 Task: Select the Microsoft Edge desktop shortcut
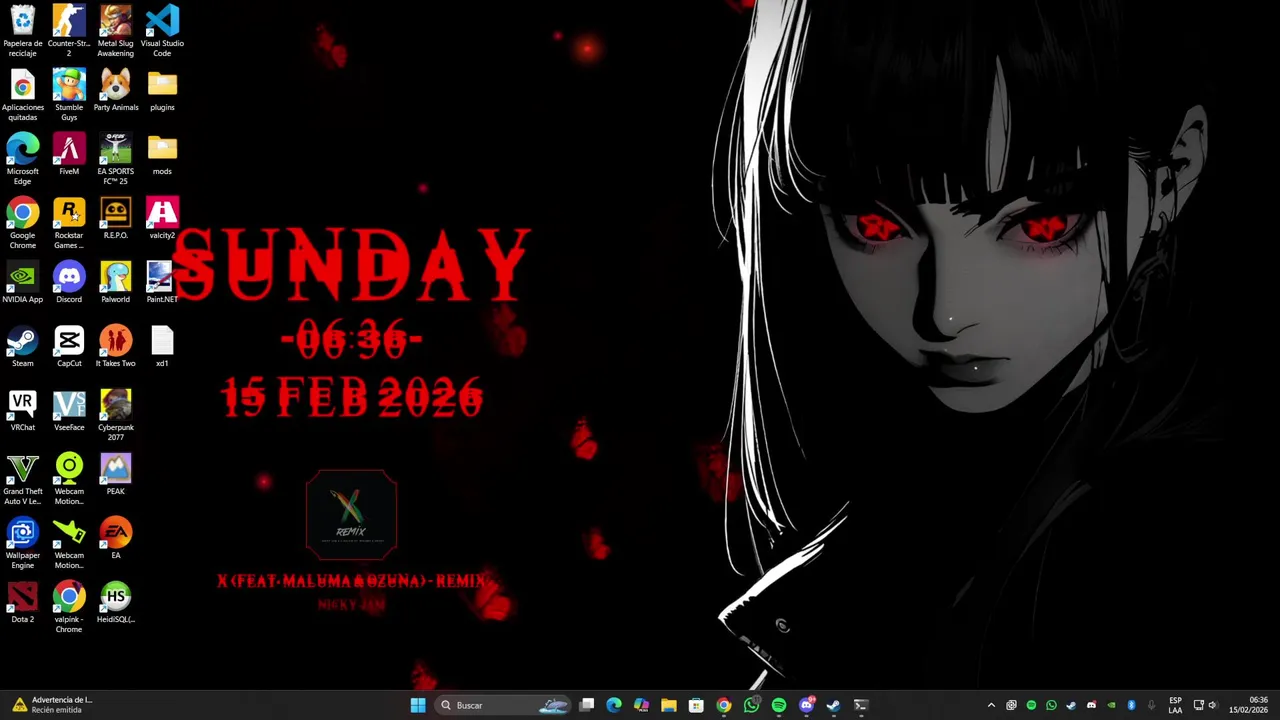pyautogui.click(x=22, y=158)
